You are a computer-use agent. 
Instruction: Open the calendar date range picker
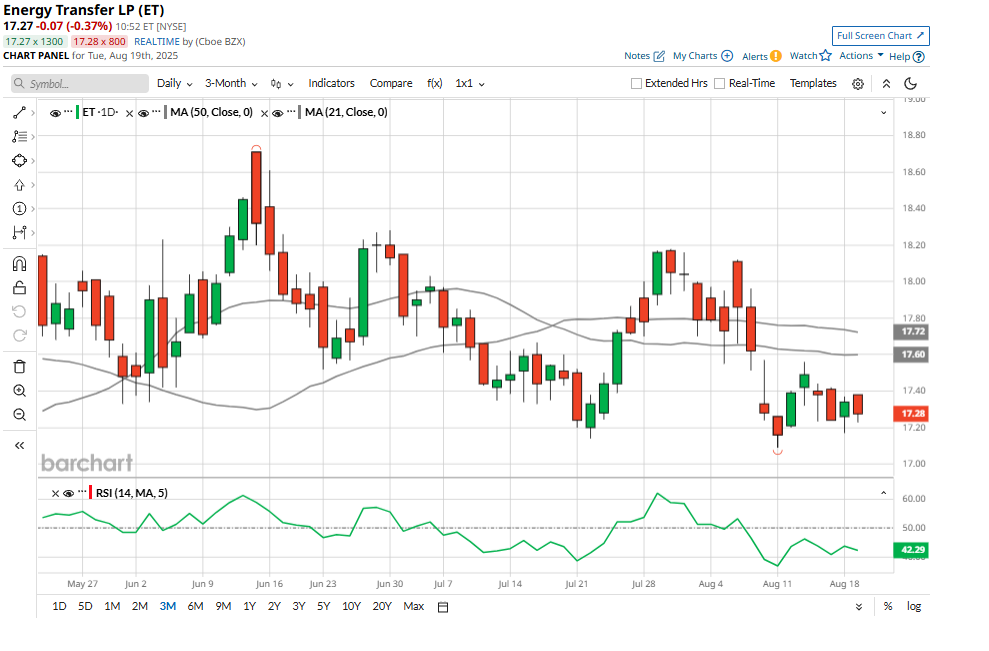tap(443, 607)
